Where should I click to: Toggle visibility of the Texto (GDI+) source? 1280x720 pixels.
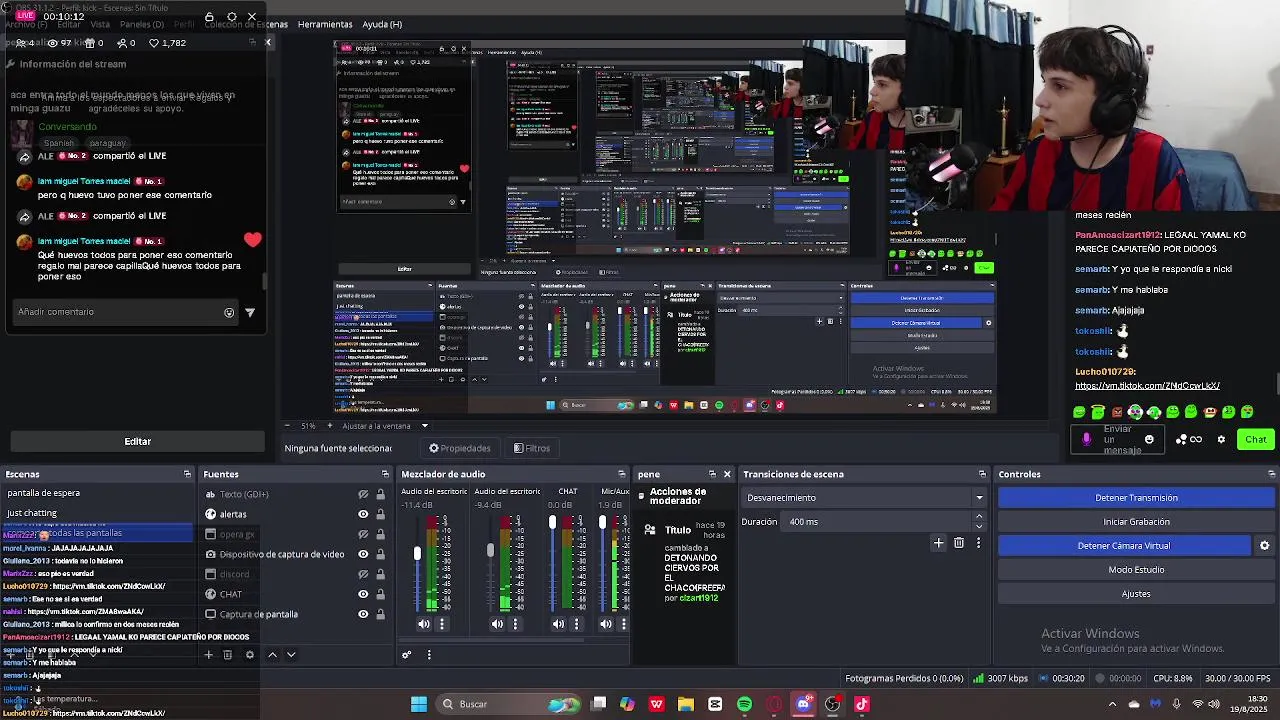(363, 494)
